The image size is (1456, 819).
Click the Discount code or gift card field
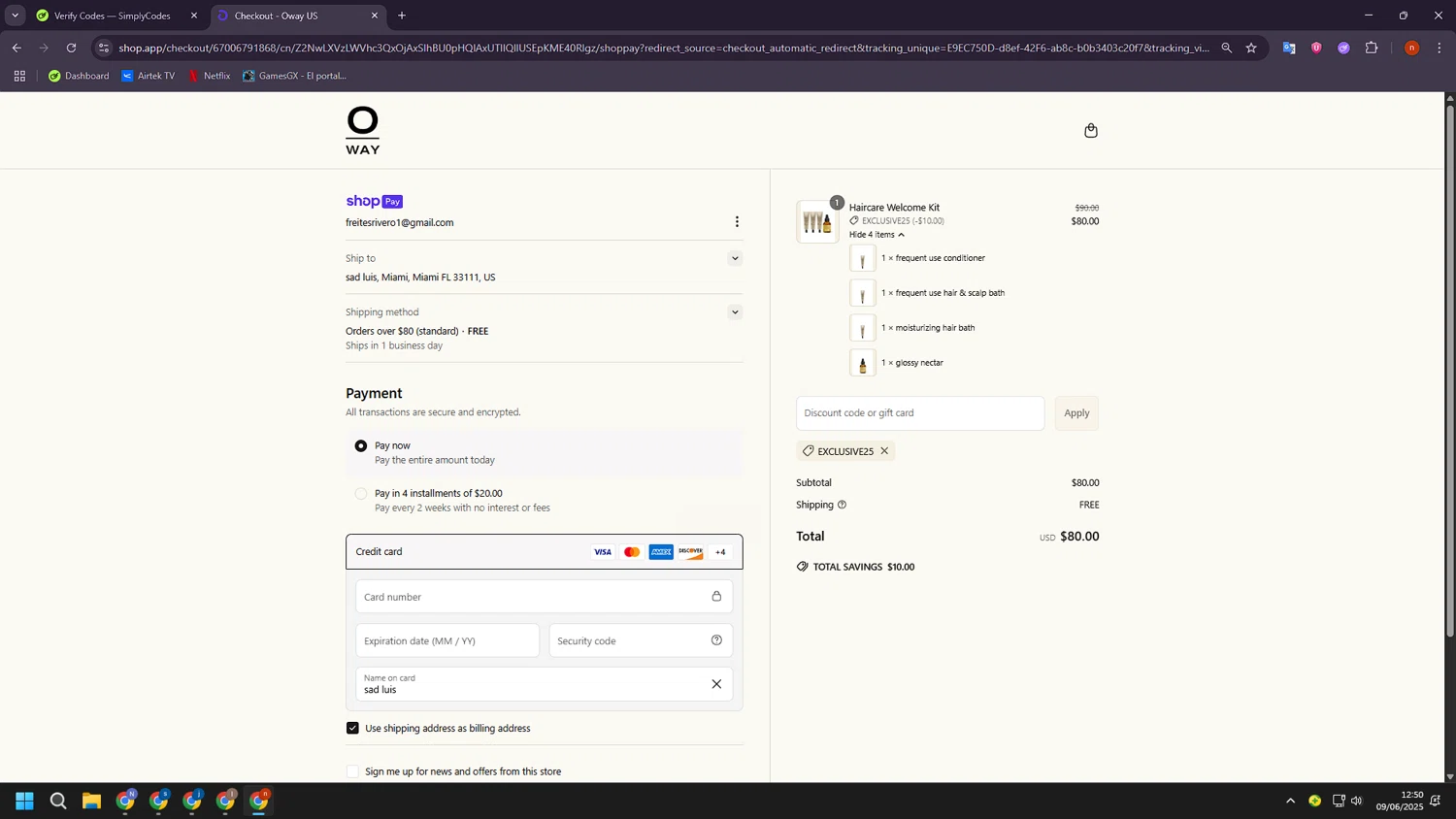920,412
